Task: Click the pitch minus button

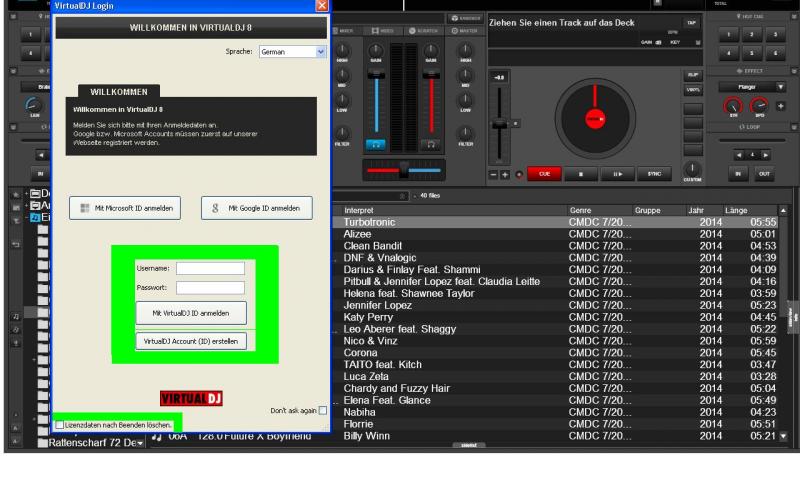Action: [493, 174]
